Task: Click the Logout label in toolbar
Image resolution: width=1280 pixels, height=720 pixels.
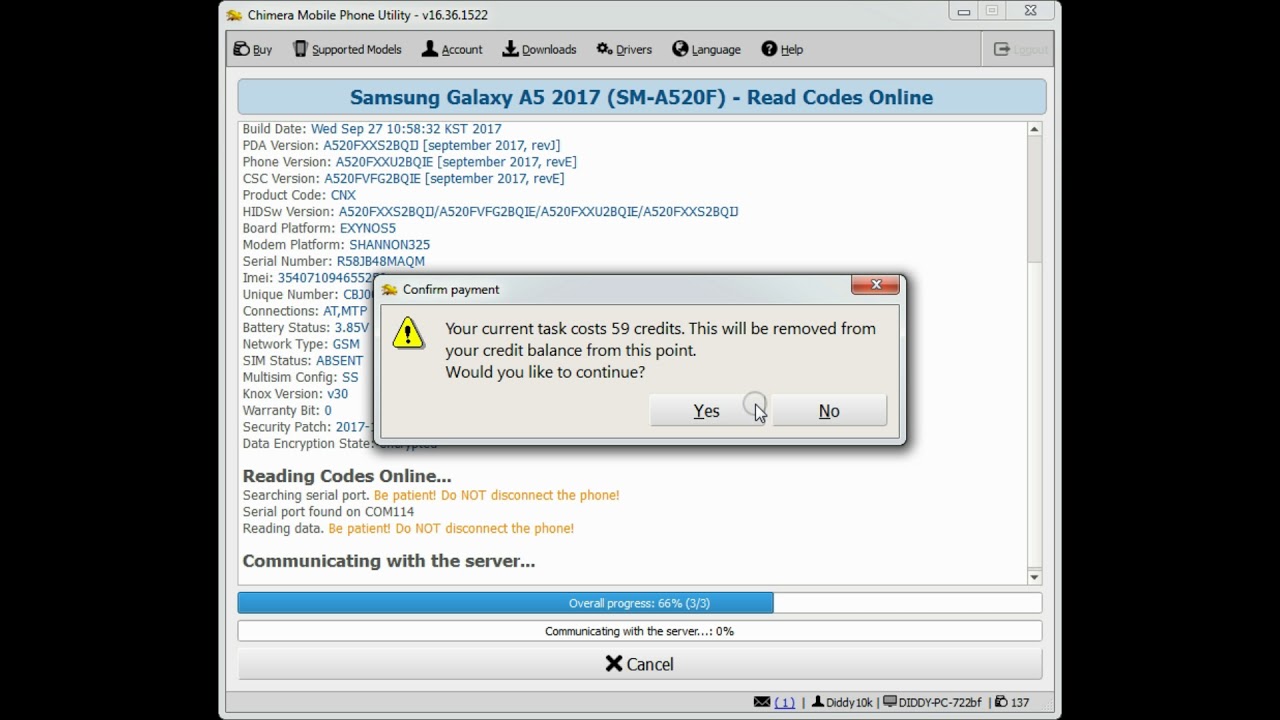Action: tap(1031, 49)
